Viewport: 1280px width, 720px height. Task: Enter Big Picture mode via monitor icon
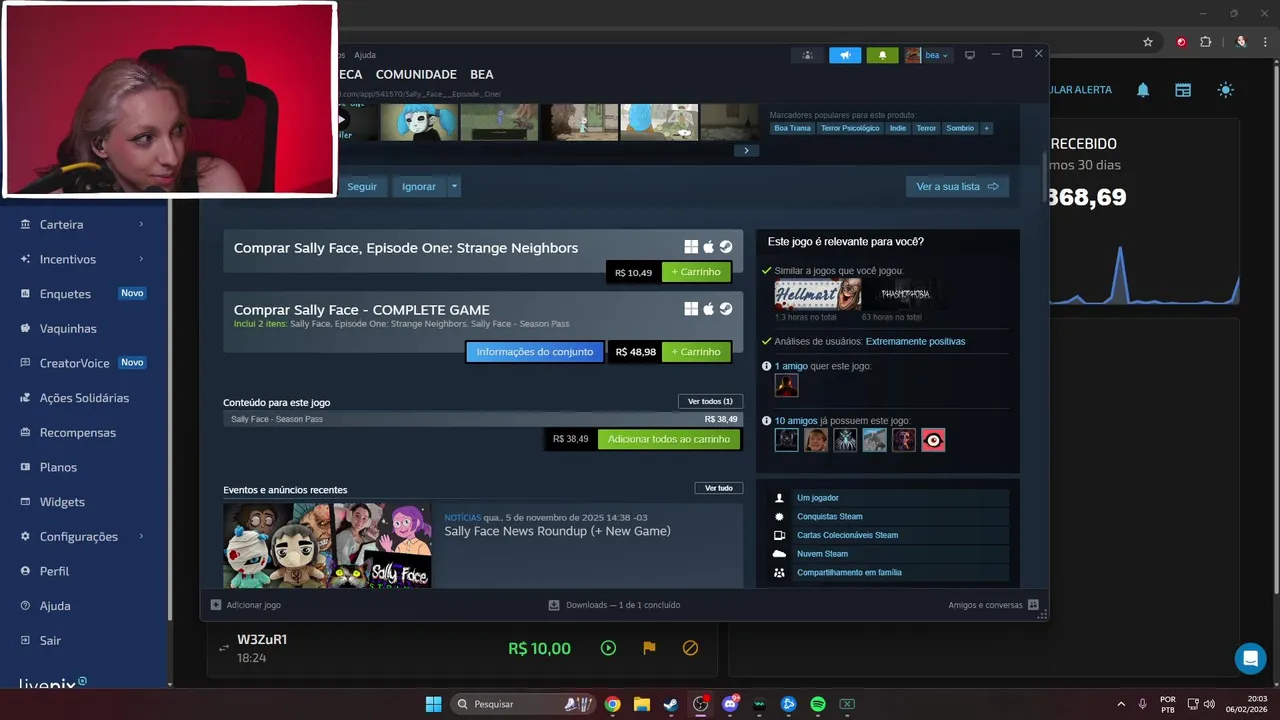pyautogui.click(x=969, y=55)
